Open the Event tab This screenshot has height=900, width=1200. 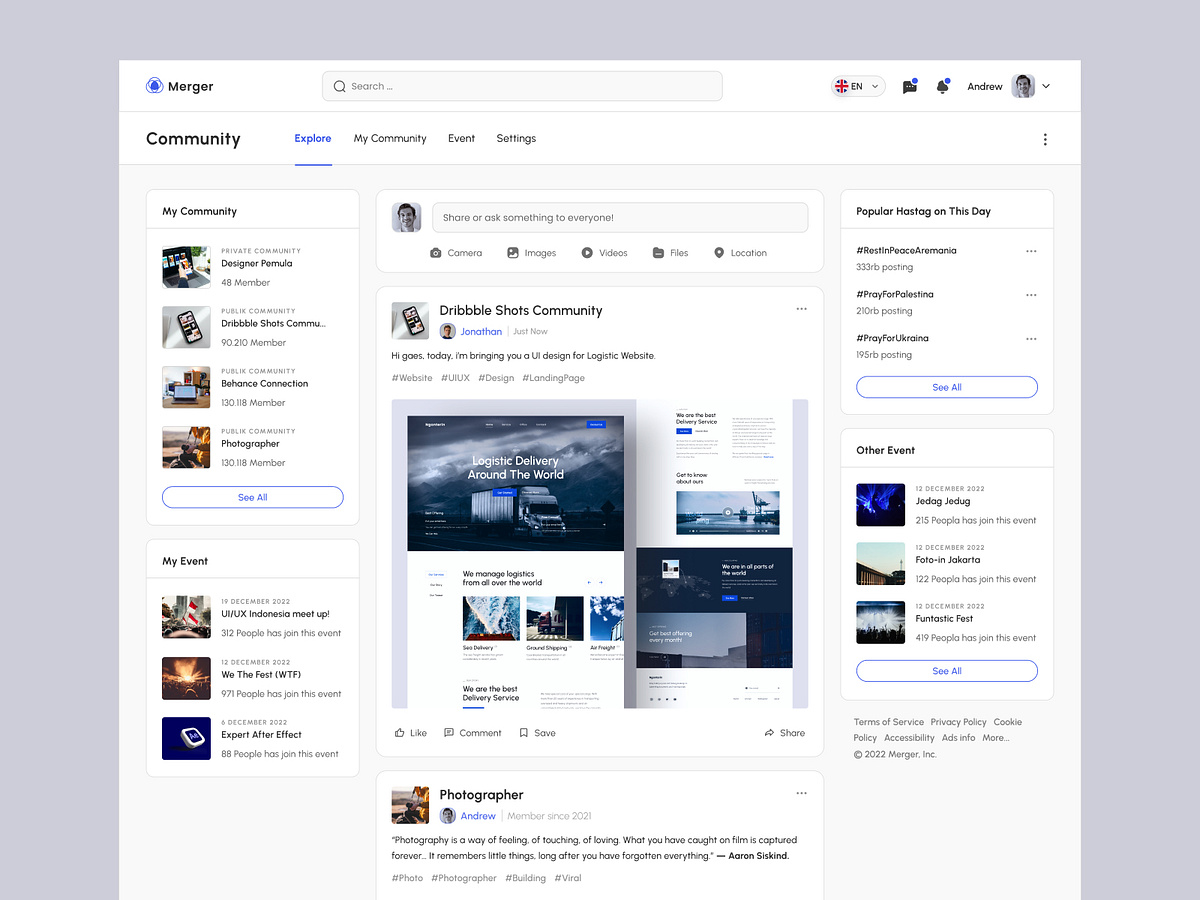[461, 138]
